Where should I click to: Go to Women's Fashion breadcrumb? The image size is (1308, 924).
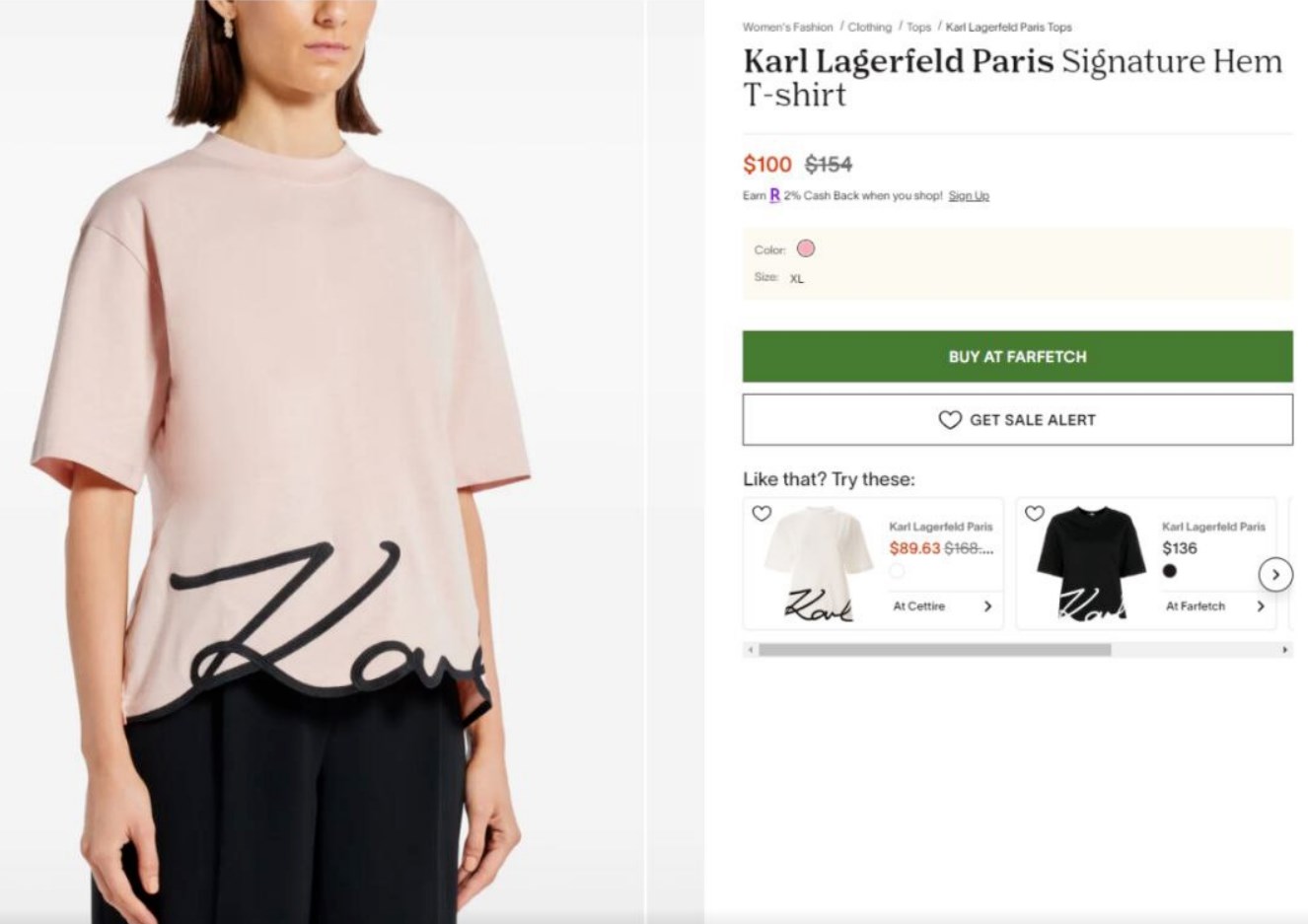787,28
